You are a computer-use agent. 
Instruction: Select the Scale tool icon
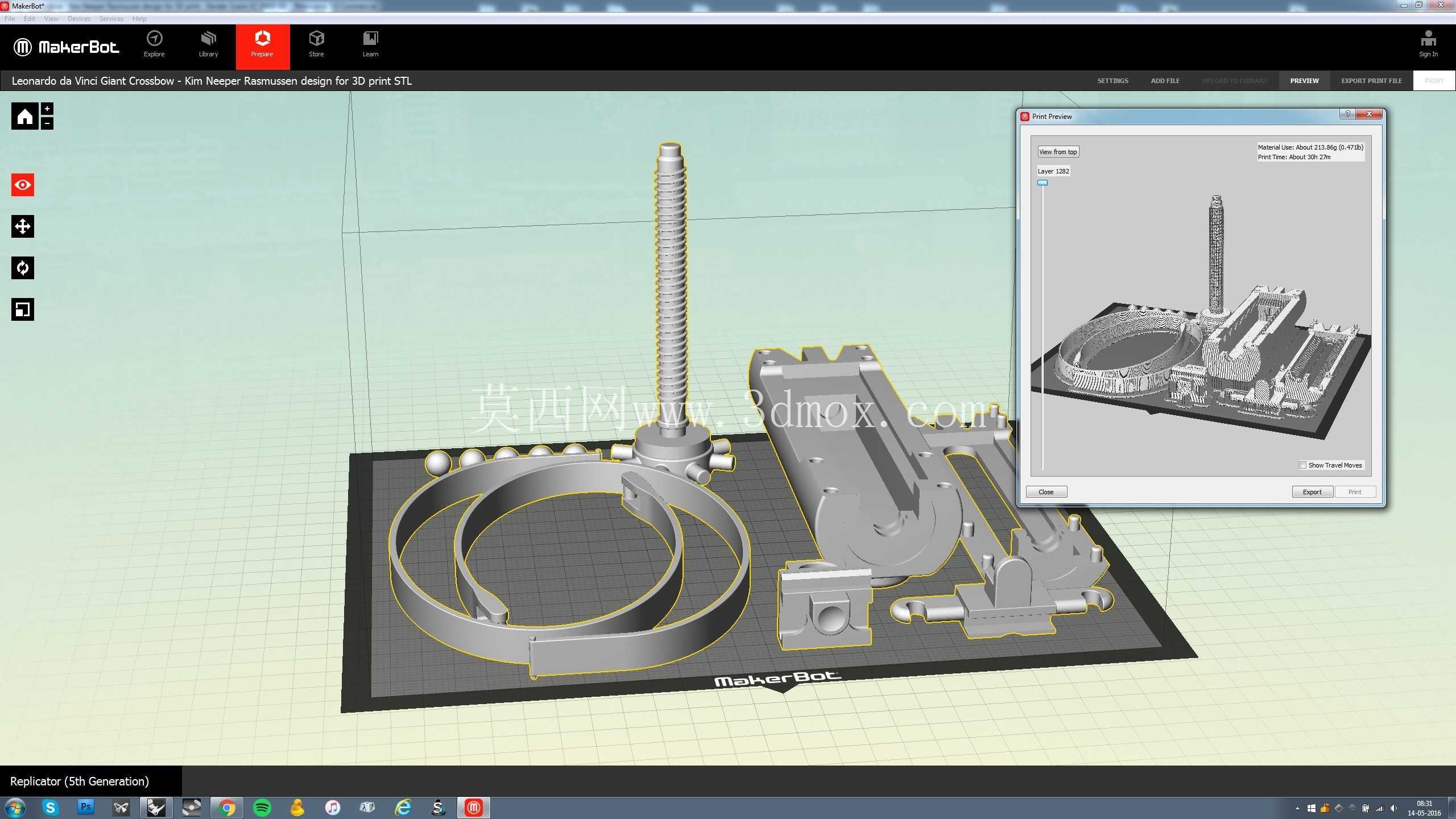click(x=23, y=309)
